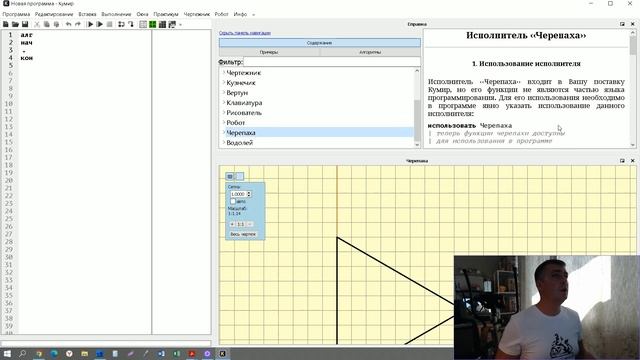Screen dimensions: 640x360
Task: Click the help article vertical scrollbar
Action: pyautogui.click(x=633, y=89)
